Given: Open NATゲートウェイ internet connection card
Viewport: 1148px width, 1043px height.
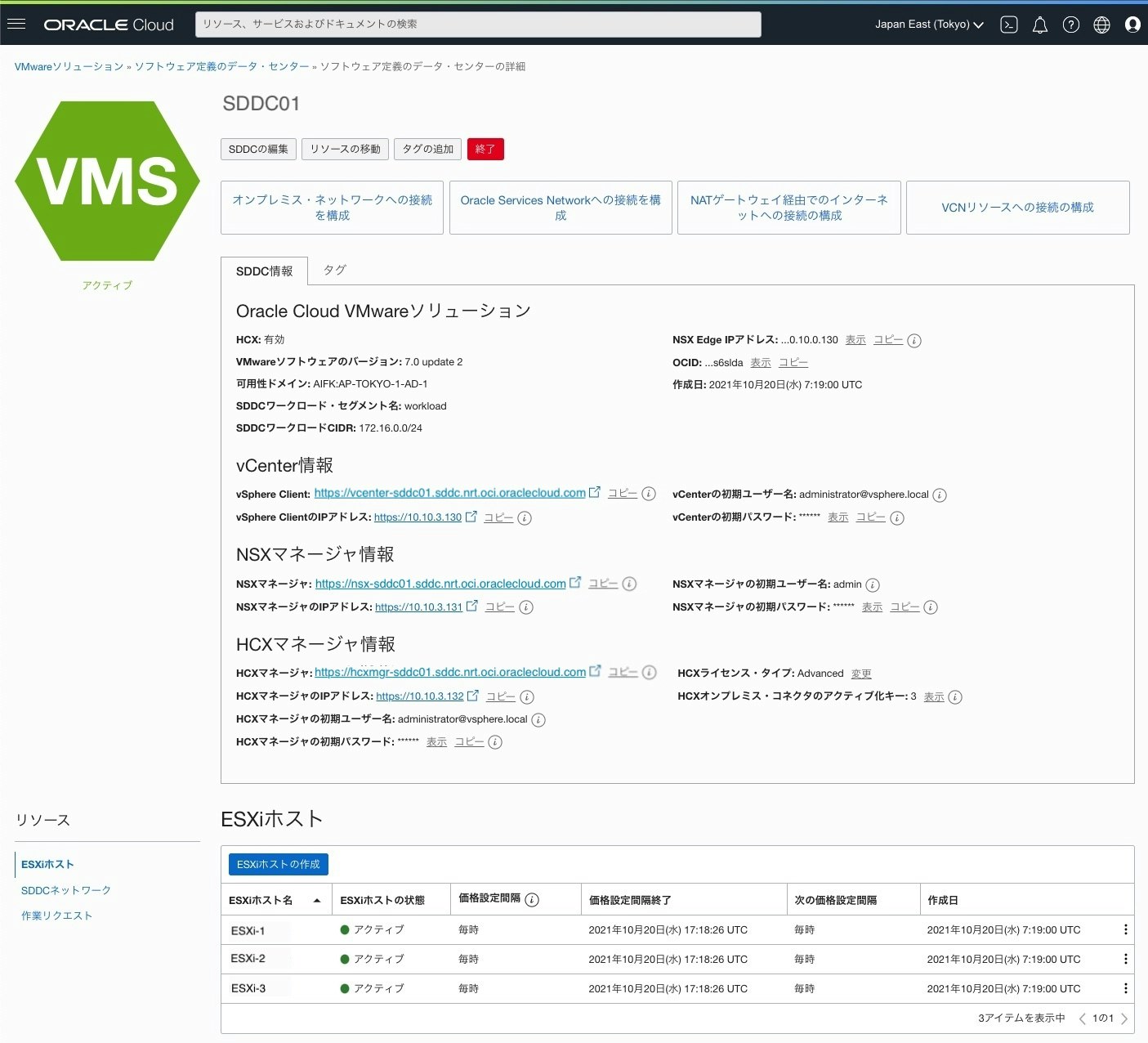Looking at the screenshot, I should tap(789, 208).
